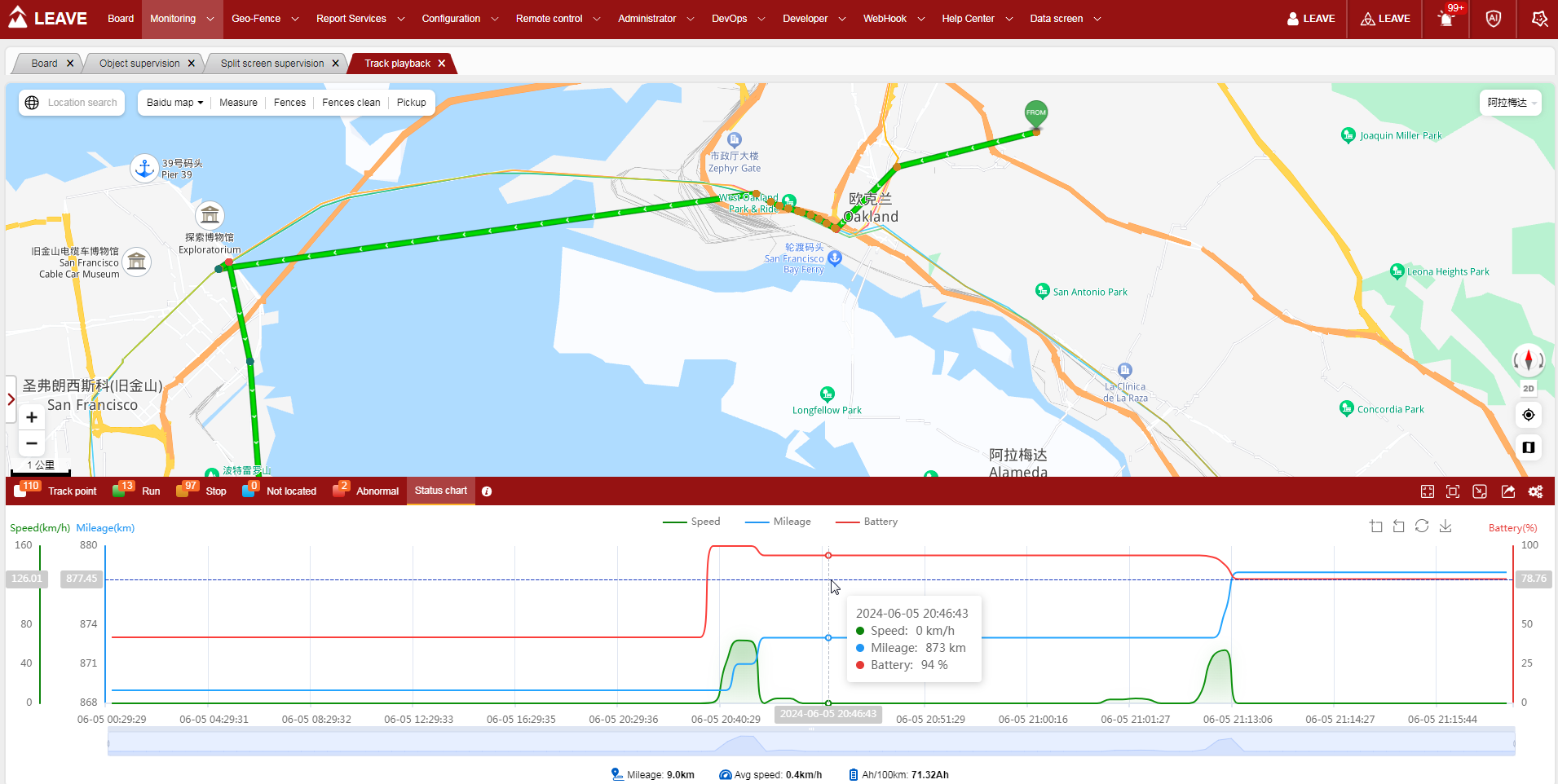The image size is (1558, 784).
Task: Open the alarm bell notifications icon
Action: 1445,19
